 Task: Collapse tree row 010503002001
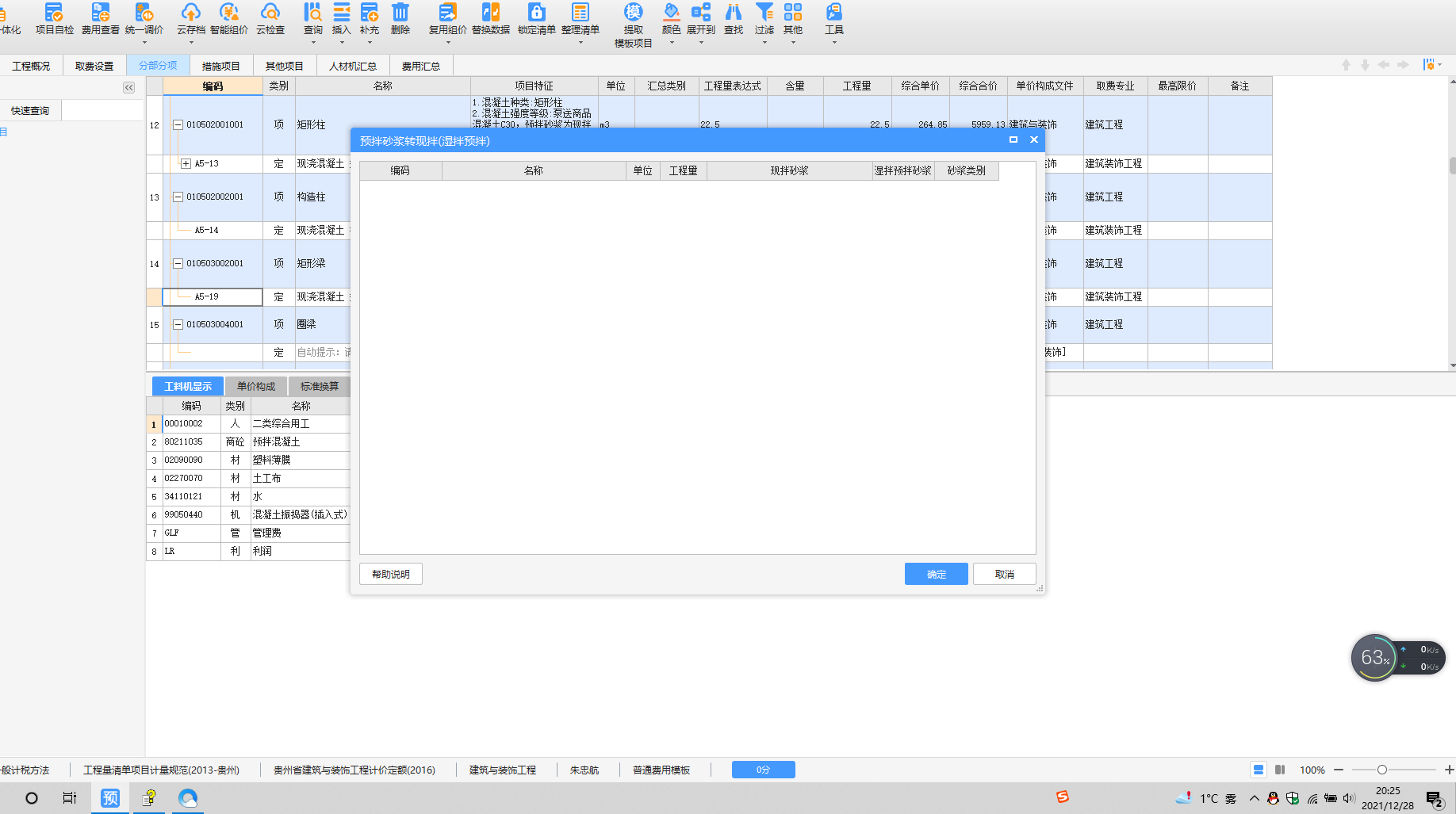[x=178, y=264]
